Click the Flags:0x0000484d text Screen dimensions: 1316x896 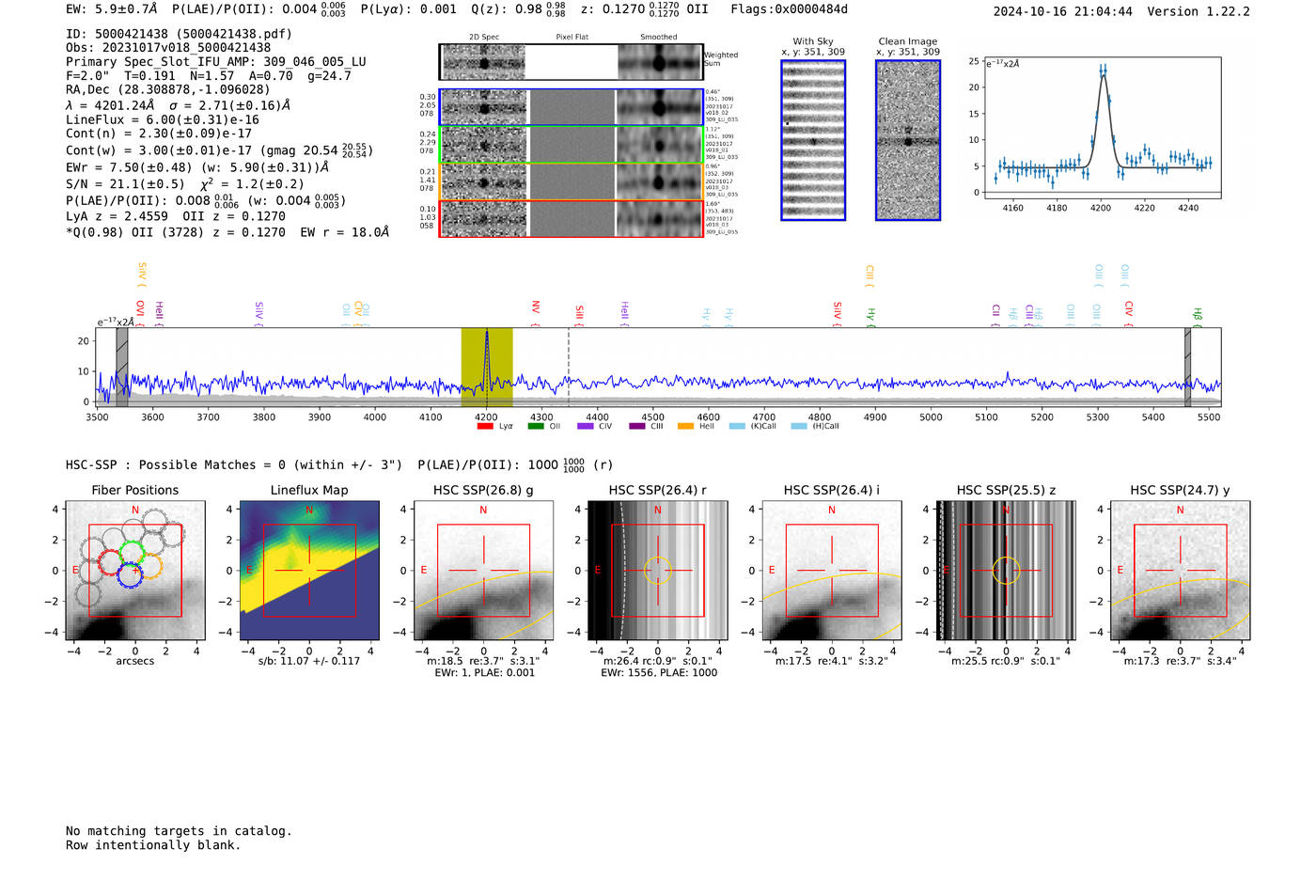click(789, 9)
